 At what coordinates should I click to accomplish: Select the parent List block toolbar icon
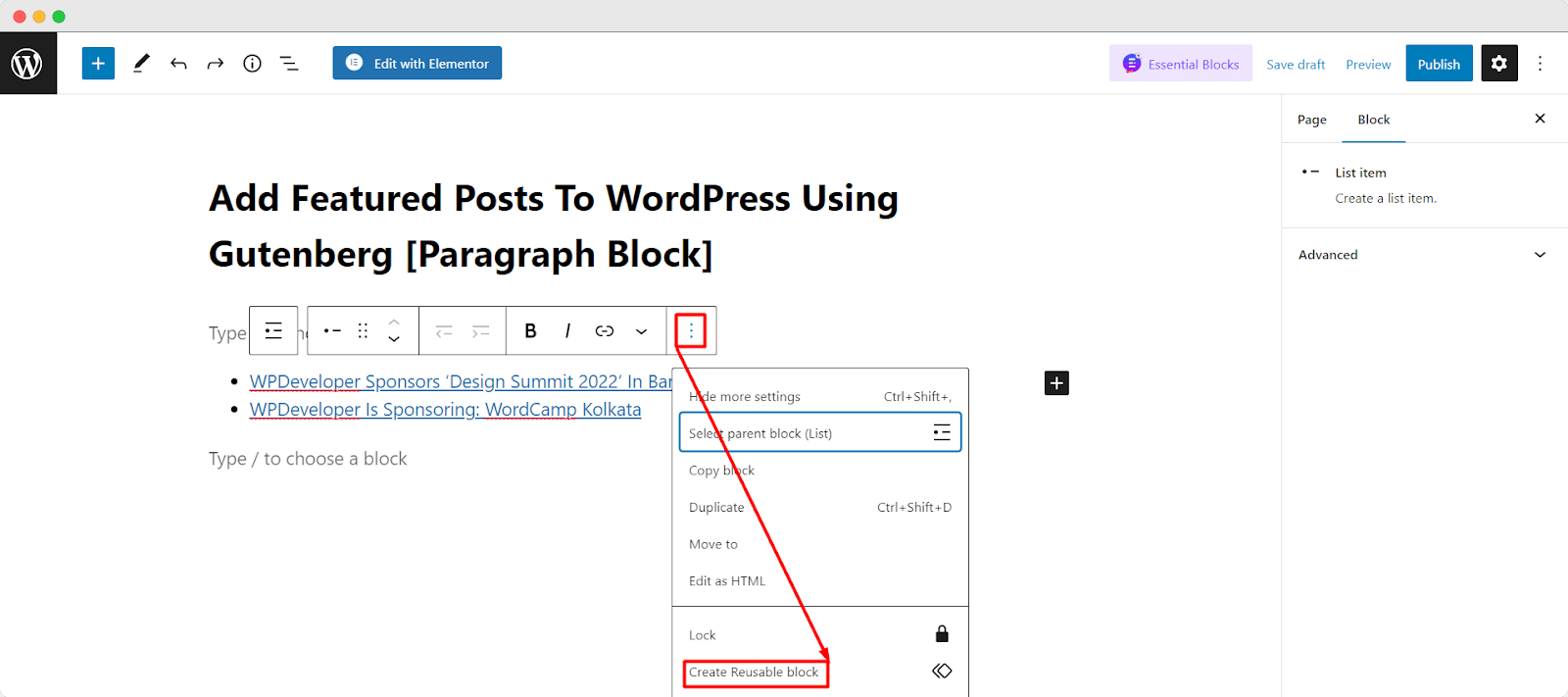click(x=273, y=331)
